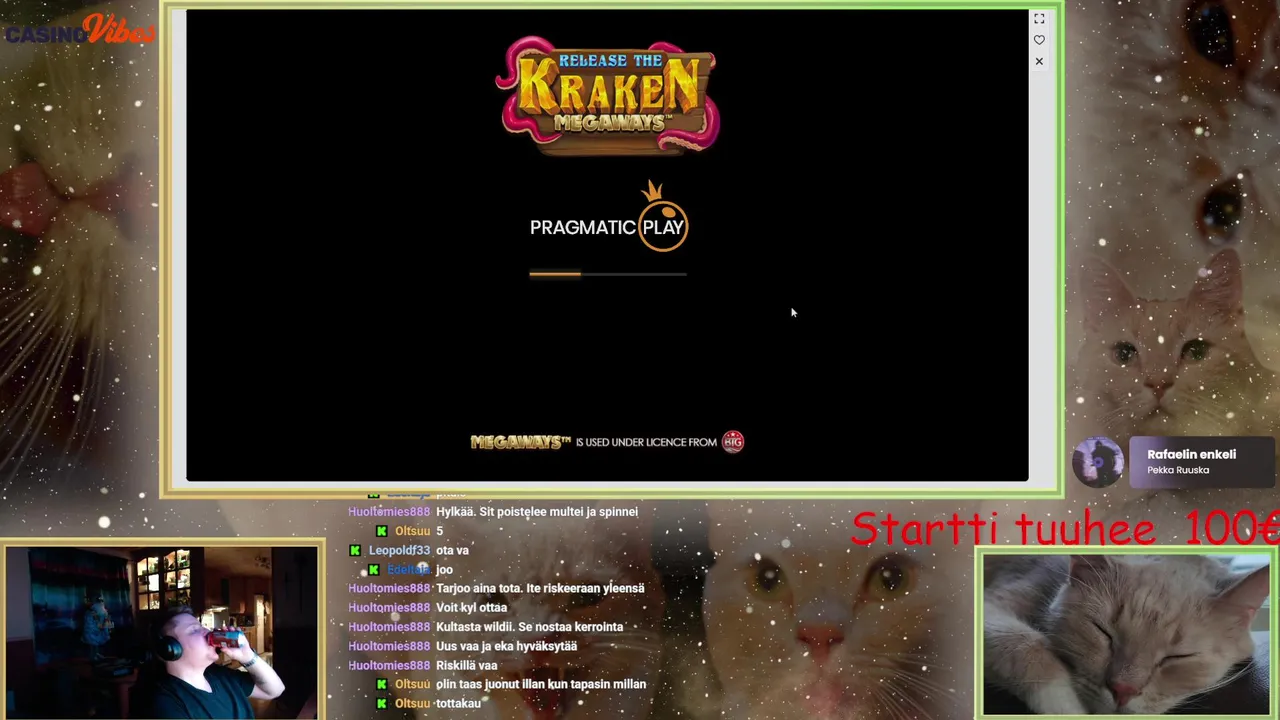
Task: Click chat message 'Uus vaa ja eka hyväksytää'
Action: click(x=506, y=646)
